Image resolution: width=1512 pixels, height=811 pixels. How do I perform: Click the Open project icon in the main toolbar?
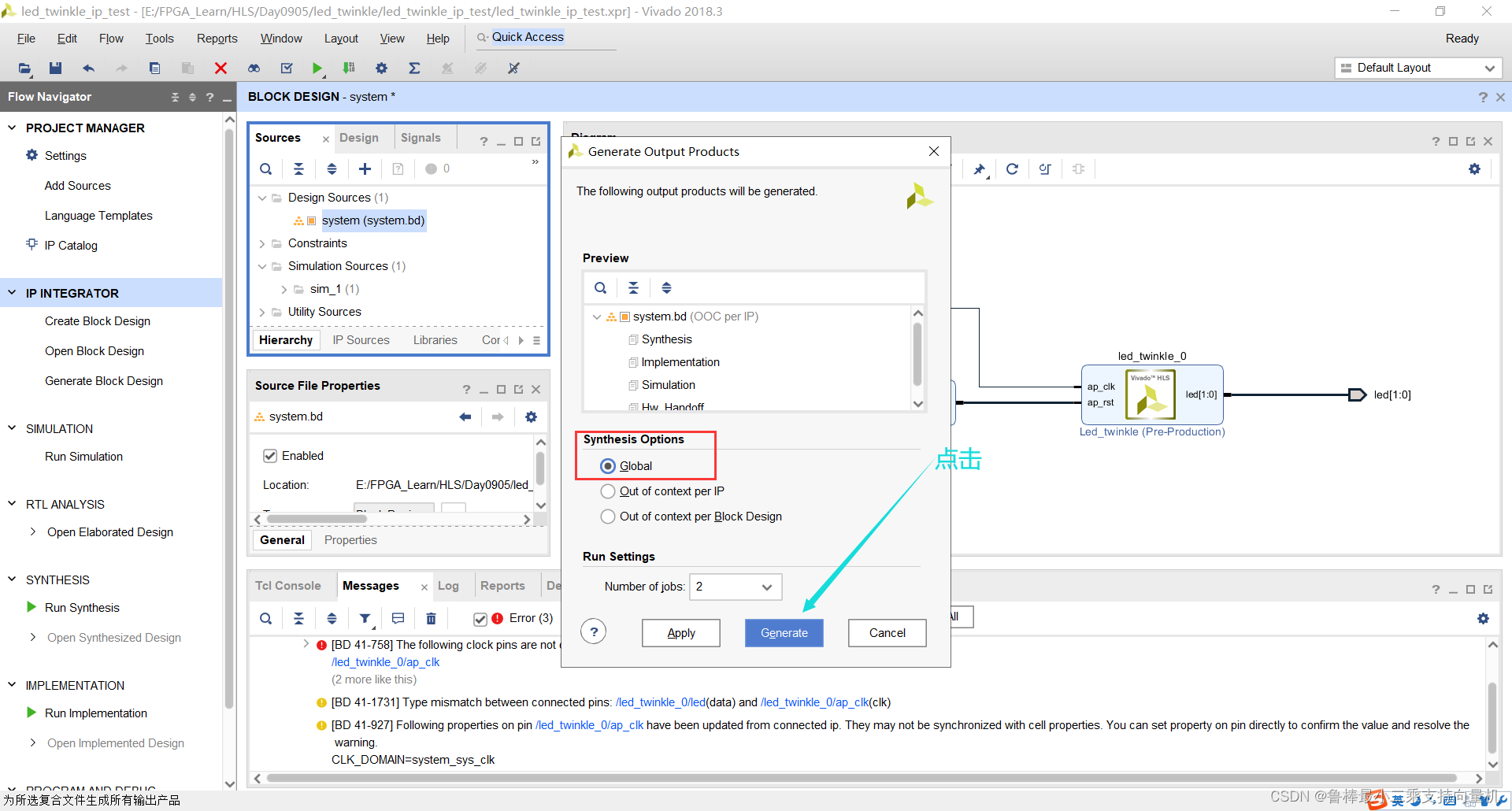pyautogui.click(x=24, y=69)
